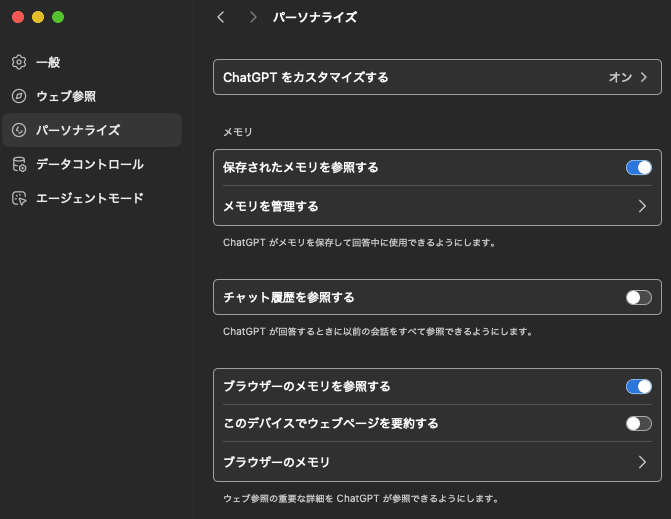This screenshot has height=519, width=671.
Task: Disable 保存されたメモリを参照する toggle
Action: [x=638, y=167]
